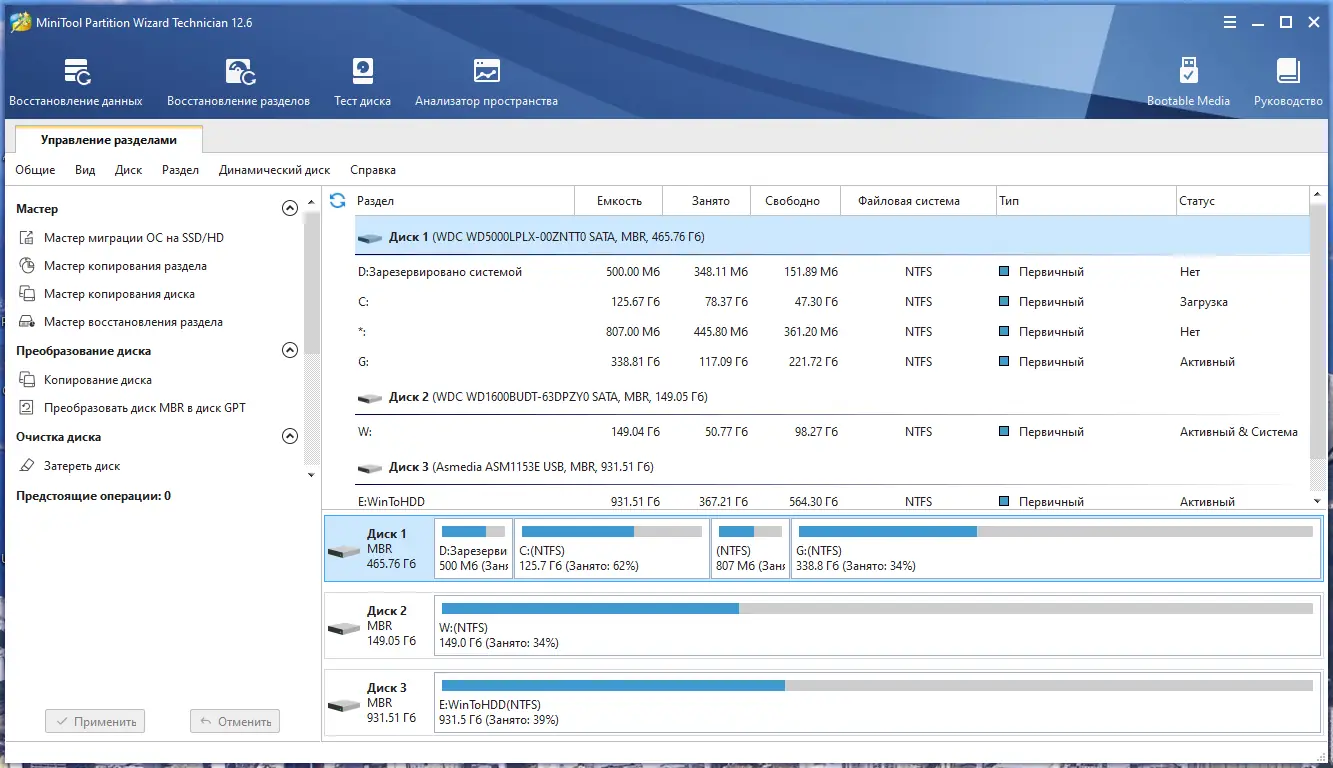The height and width of the screenshot is (768, 1333).
Task: Open the Диск menu
Action: click(128, 170)
